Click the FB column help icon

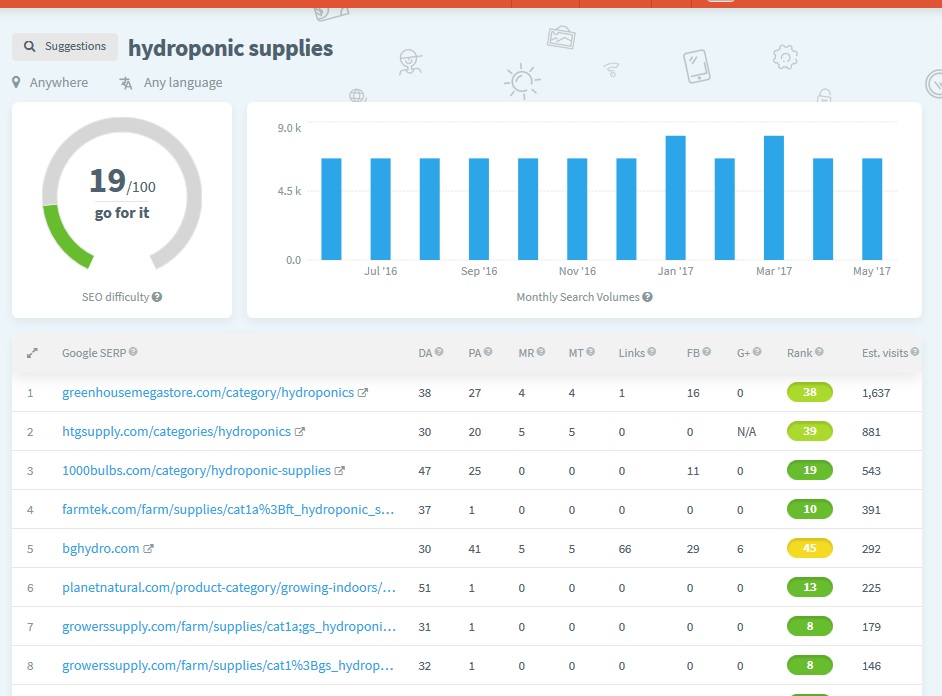706,352
